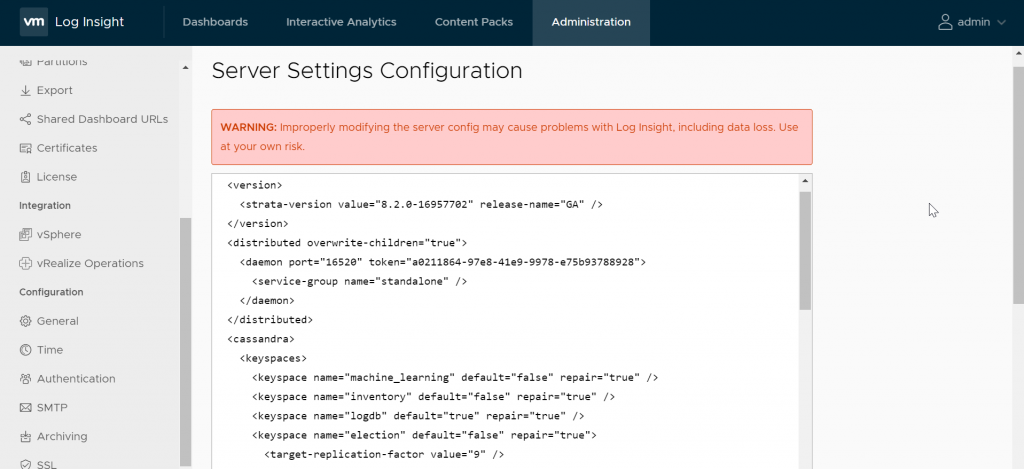Click the Time clock icon
The height and width of the screenshot is (469, 1024).
tap(25, 350)
